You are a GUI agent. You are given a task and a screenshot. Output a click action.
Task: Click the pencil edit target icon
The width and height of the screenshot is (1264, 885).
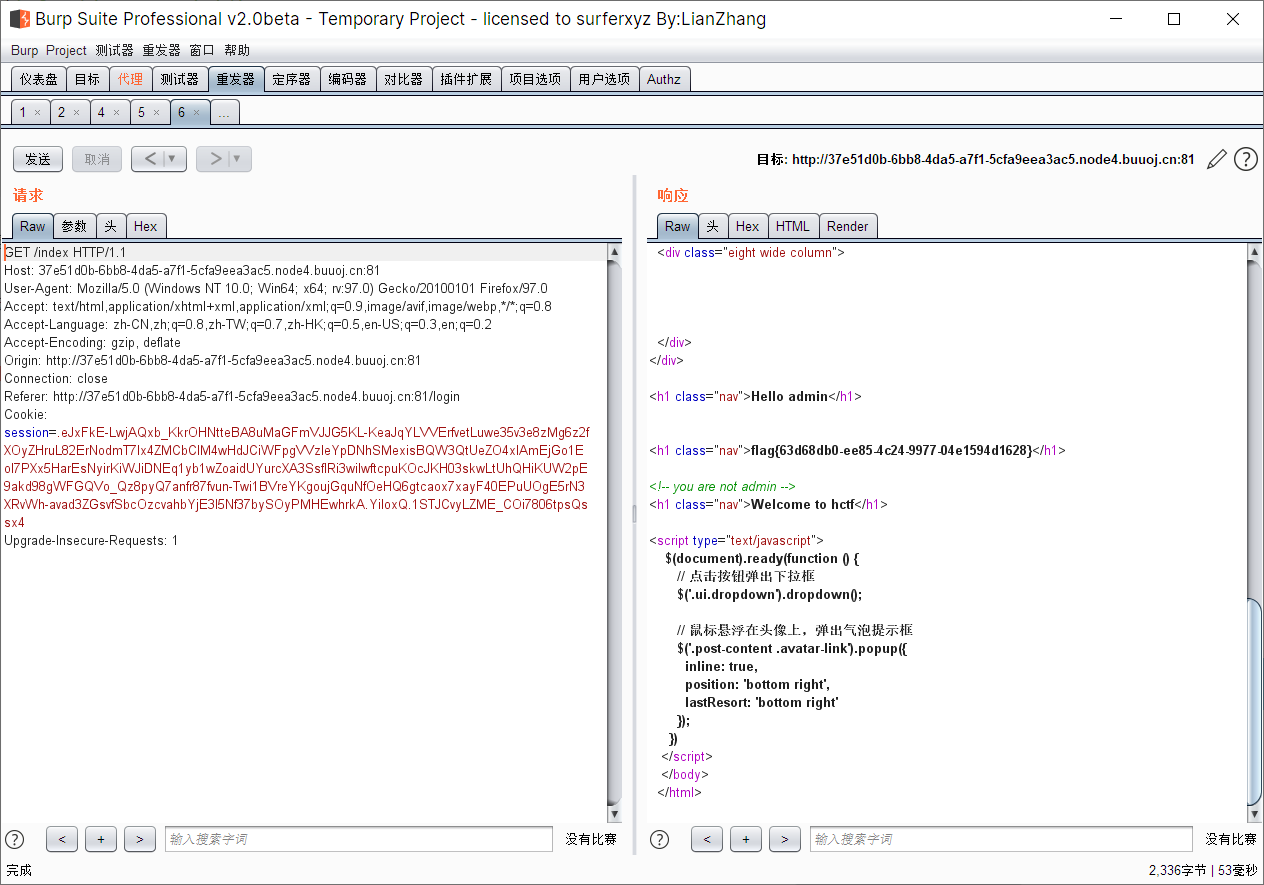[x=1216, y=159]
